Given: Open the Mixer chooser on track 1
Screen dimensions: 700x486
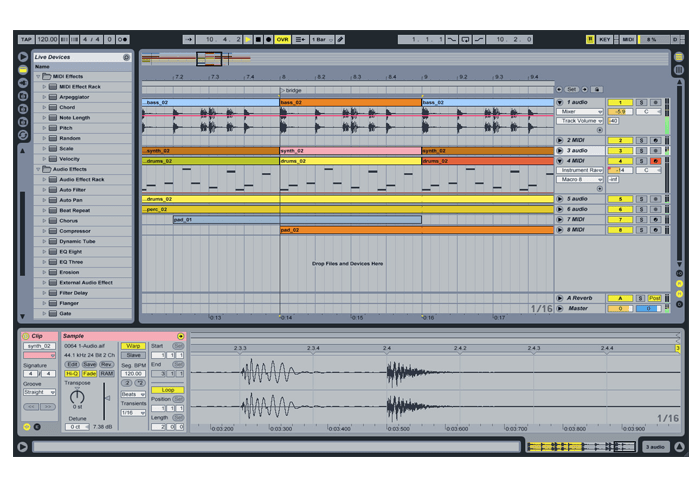Looking at the screenshot, I should click(580, 112).
